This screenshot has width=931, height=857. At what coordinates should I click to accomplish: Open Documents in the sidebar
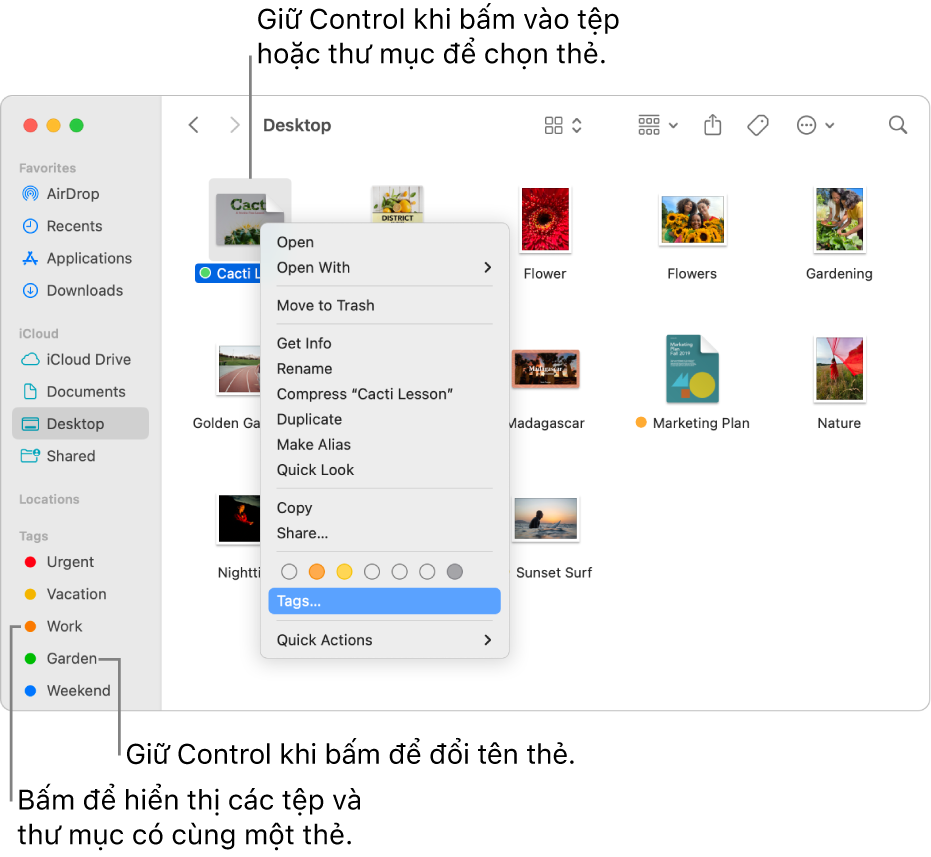tap(80, 391)
